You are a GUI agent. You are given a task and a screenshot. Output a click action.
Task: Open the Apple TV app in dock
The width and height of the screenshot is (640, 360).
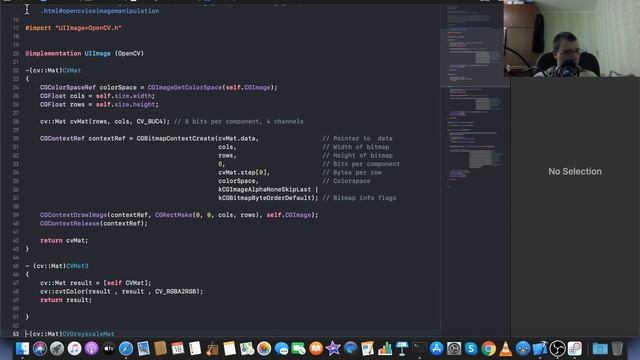point(109,349)
